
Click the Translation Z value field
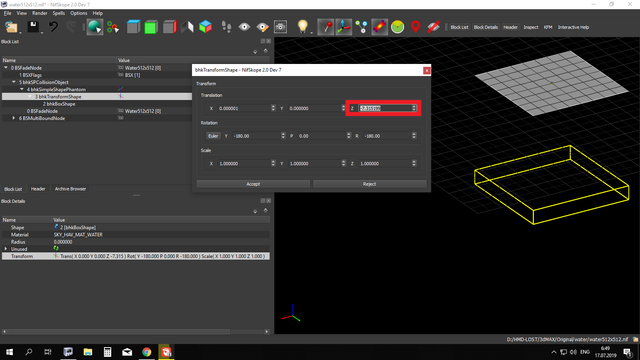tap(385, 108)
